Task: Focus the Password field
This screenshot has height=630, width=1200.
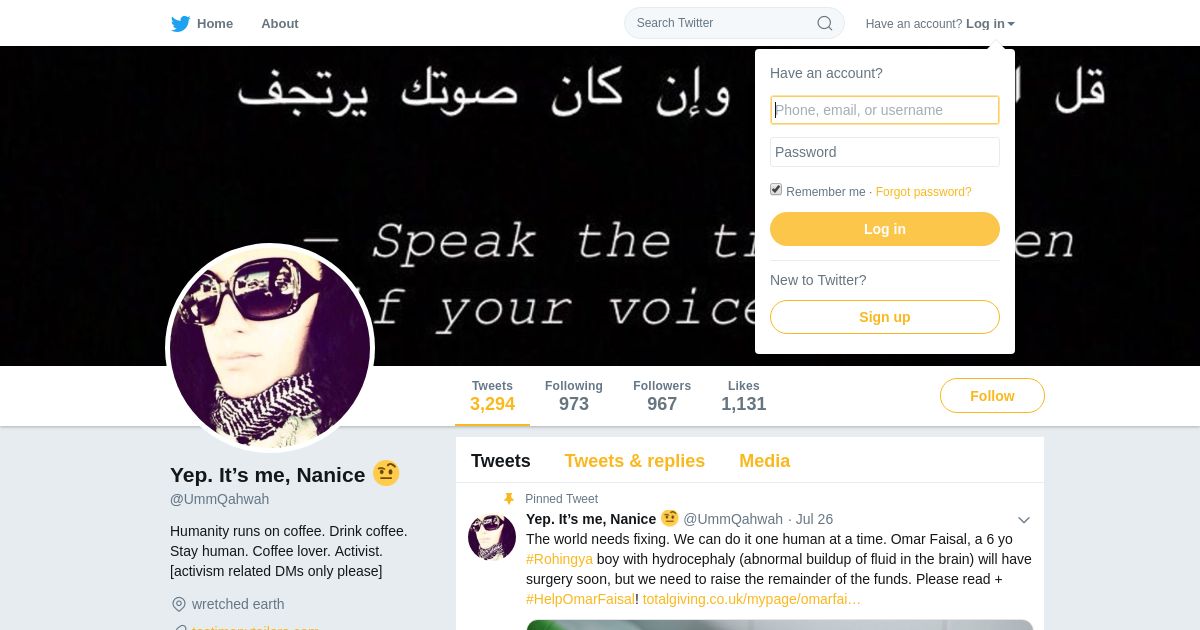Action: (885, 152)
